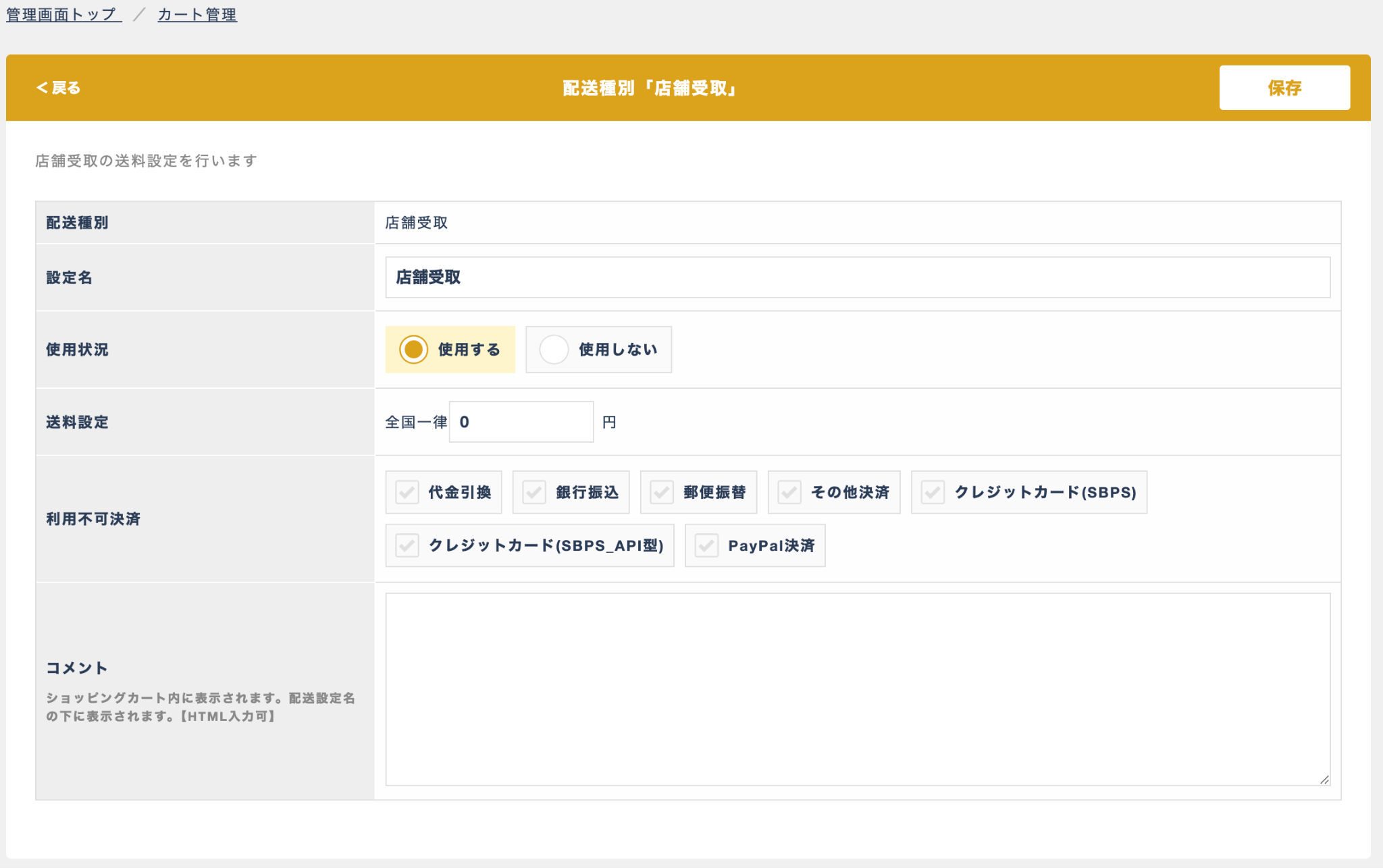Viewport: 1383px width, 868px height.
Task: Focus the 全国一律 shipping fee field
Action: point(521,422)
